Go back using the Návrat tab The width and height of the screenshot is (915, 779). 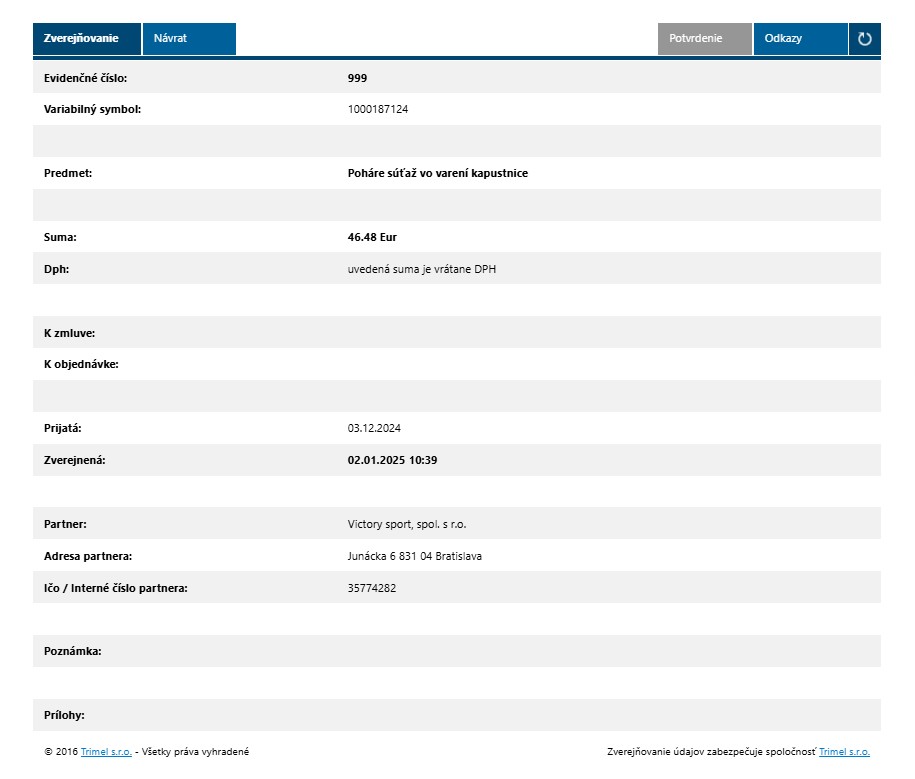(189, 39)
